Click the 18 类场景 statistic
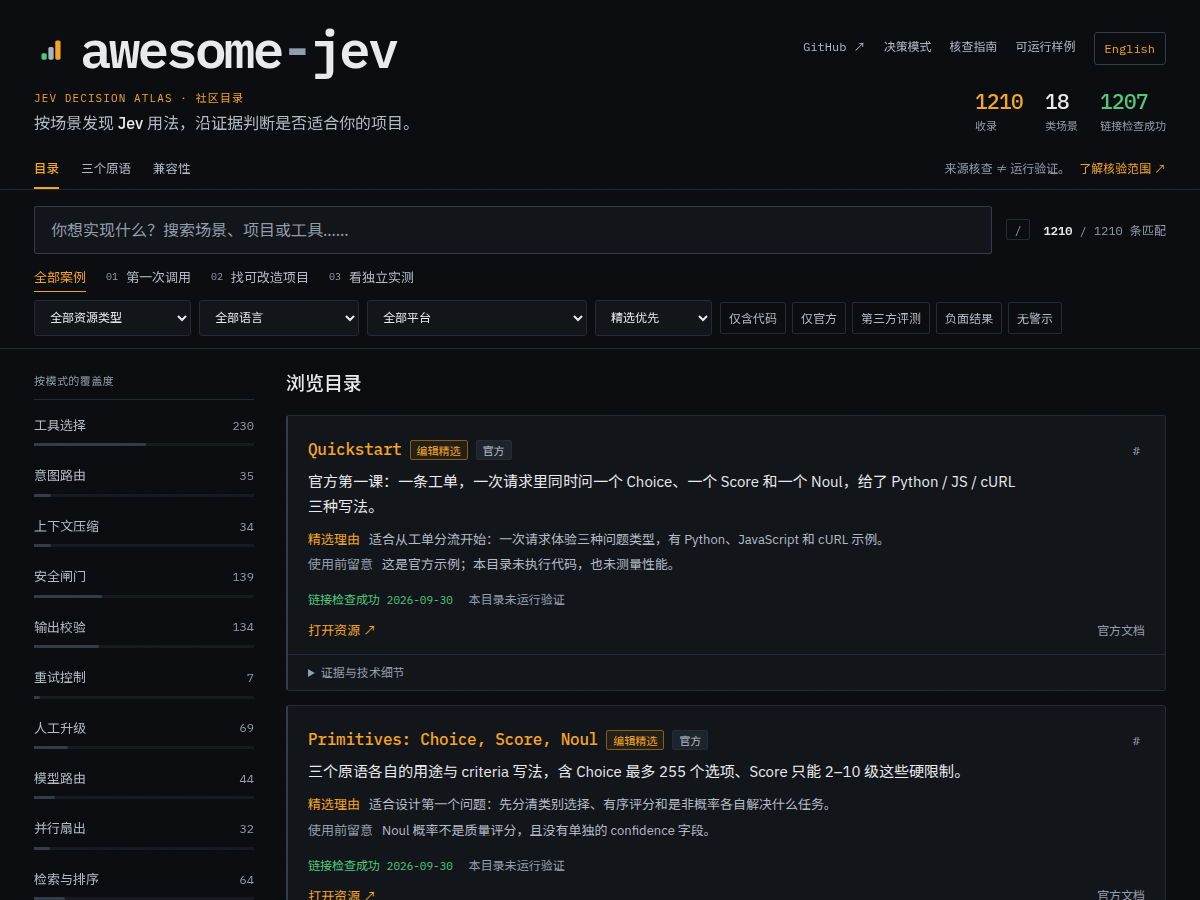 [x=1061, y=111]
